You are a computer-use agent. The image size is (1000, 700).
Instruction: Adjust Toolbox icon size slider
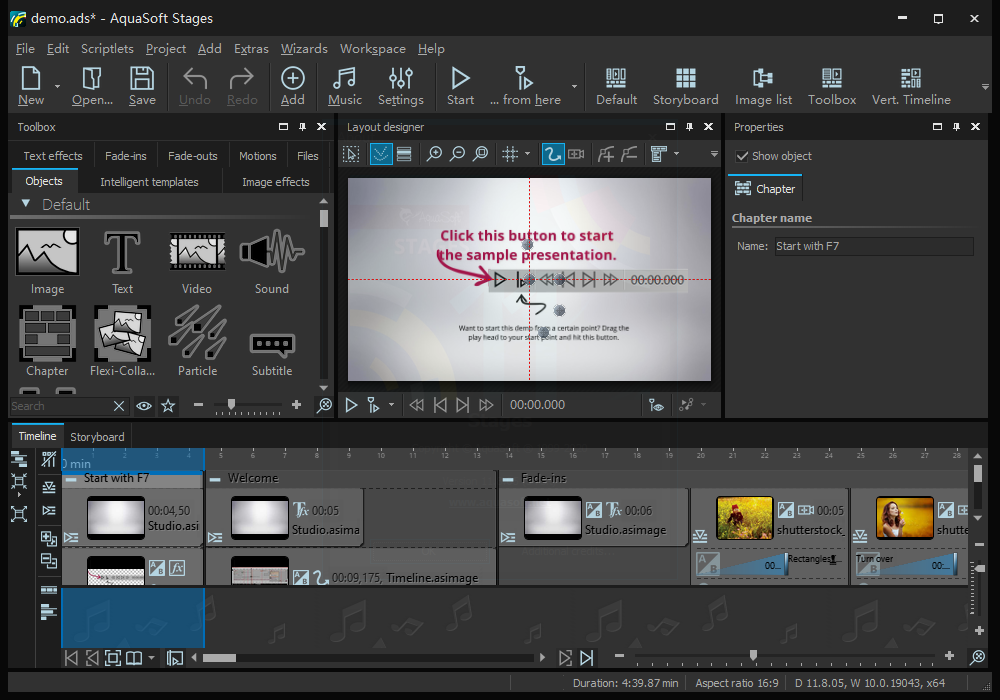coord(232,404)
